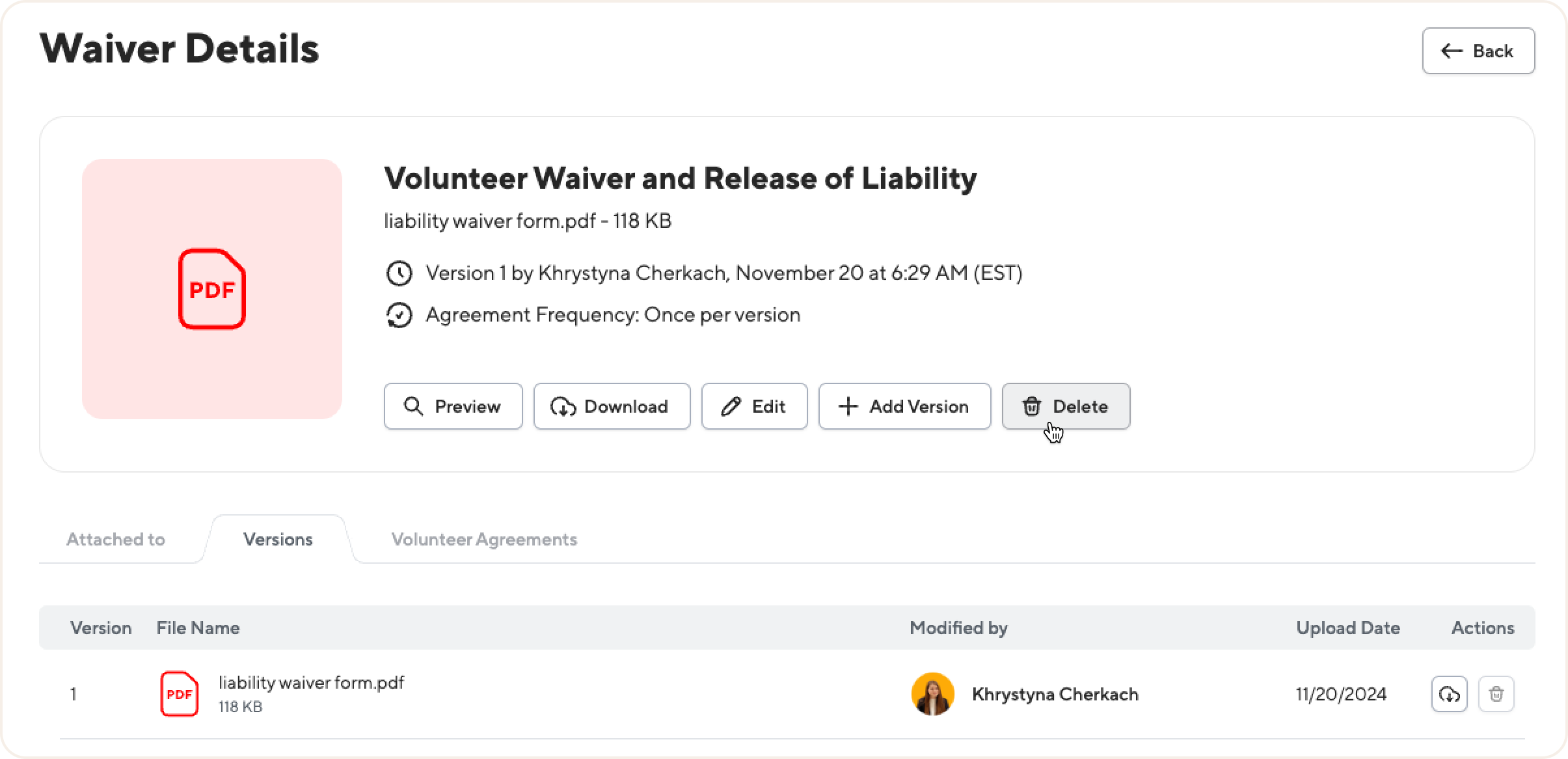Click the pencil icon in the Edit button

coord(731,406)
